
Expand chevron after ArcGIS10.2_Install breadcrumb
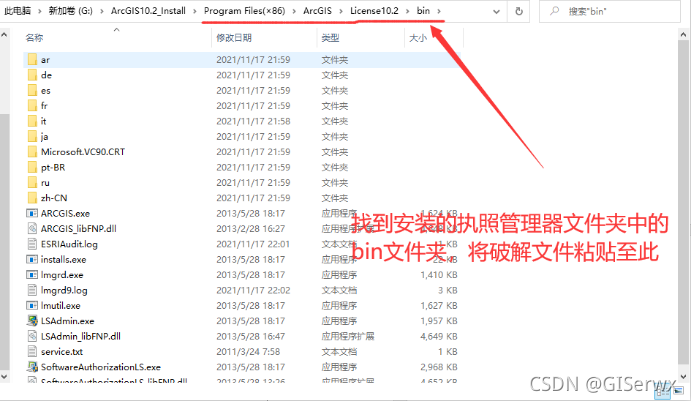[195, 11]
